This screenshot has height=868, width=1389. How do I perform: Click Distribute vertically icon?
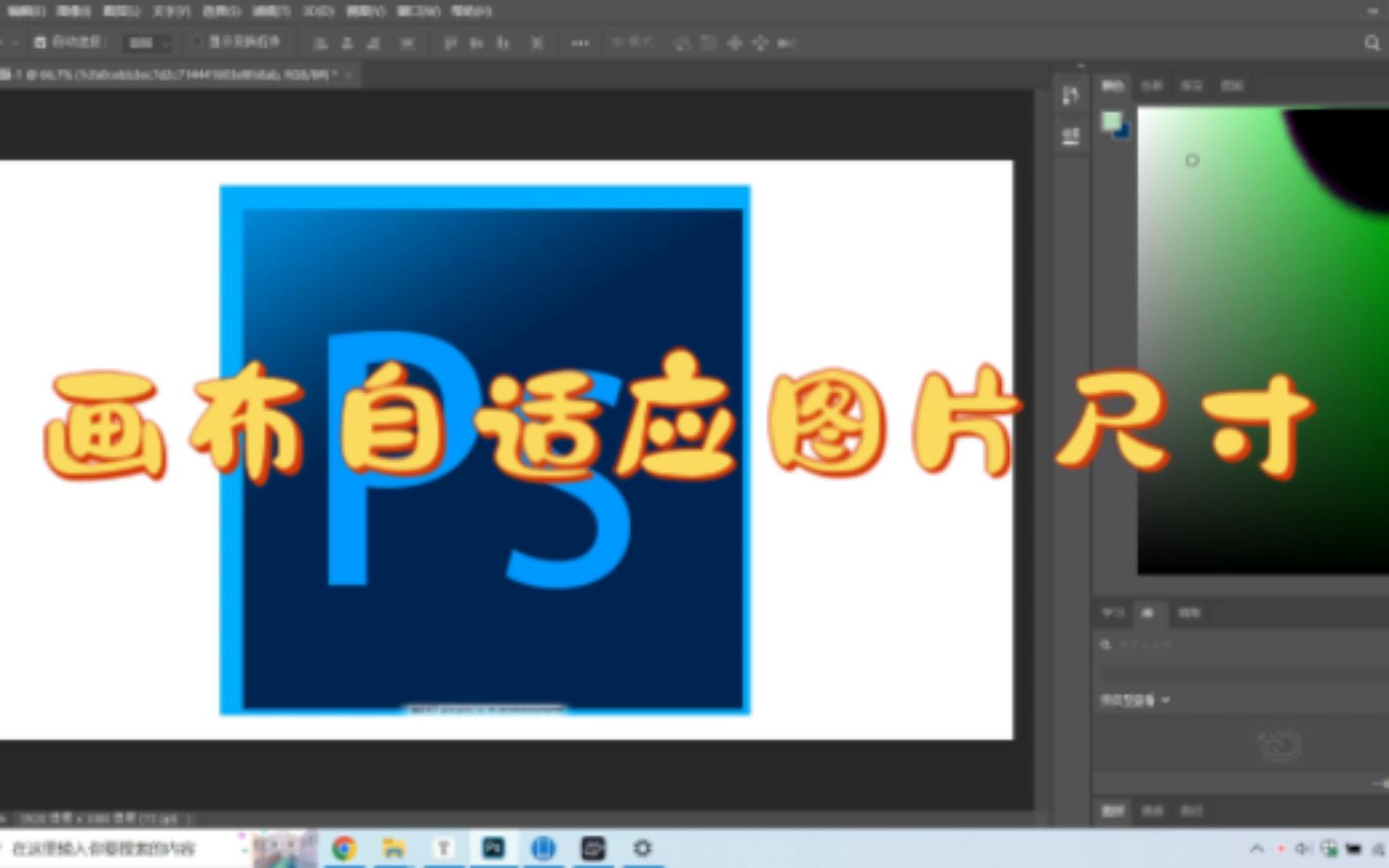tap(408, 43)
